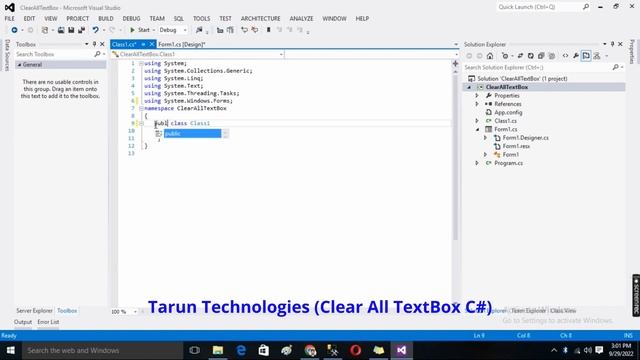The width and height of the screenshot is (640, 360).
Task: Click the Save All toolbar icon
Action: (81, 30)
